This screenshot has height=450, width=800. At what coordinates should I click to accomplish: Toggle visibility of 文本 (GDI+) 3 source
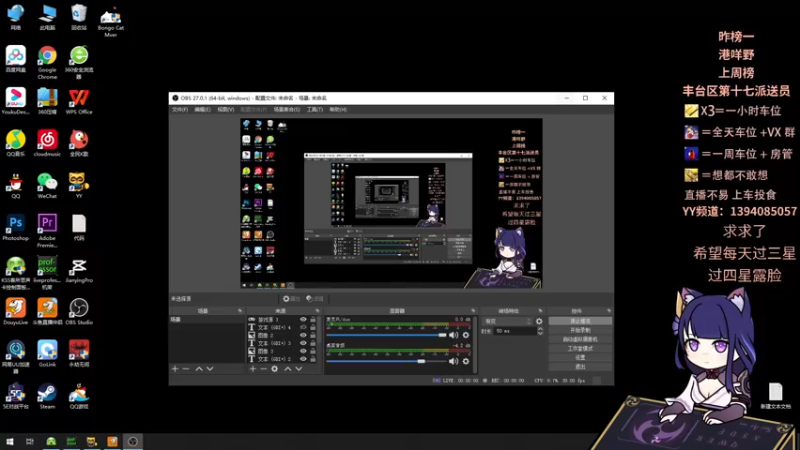coord(303,343)
